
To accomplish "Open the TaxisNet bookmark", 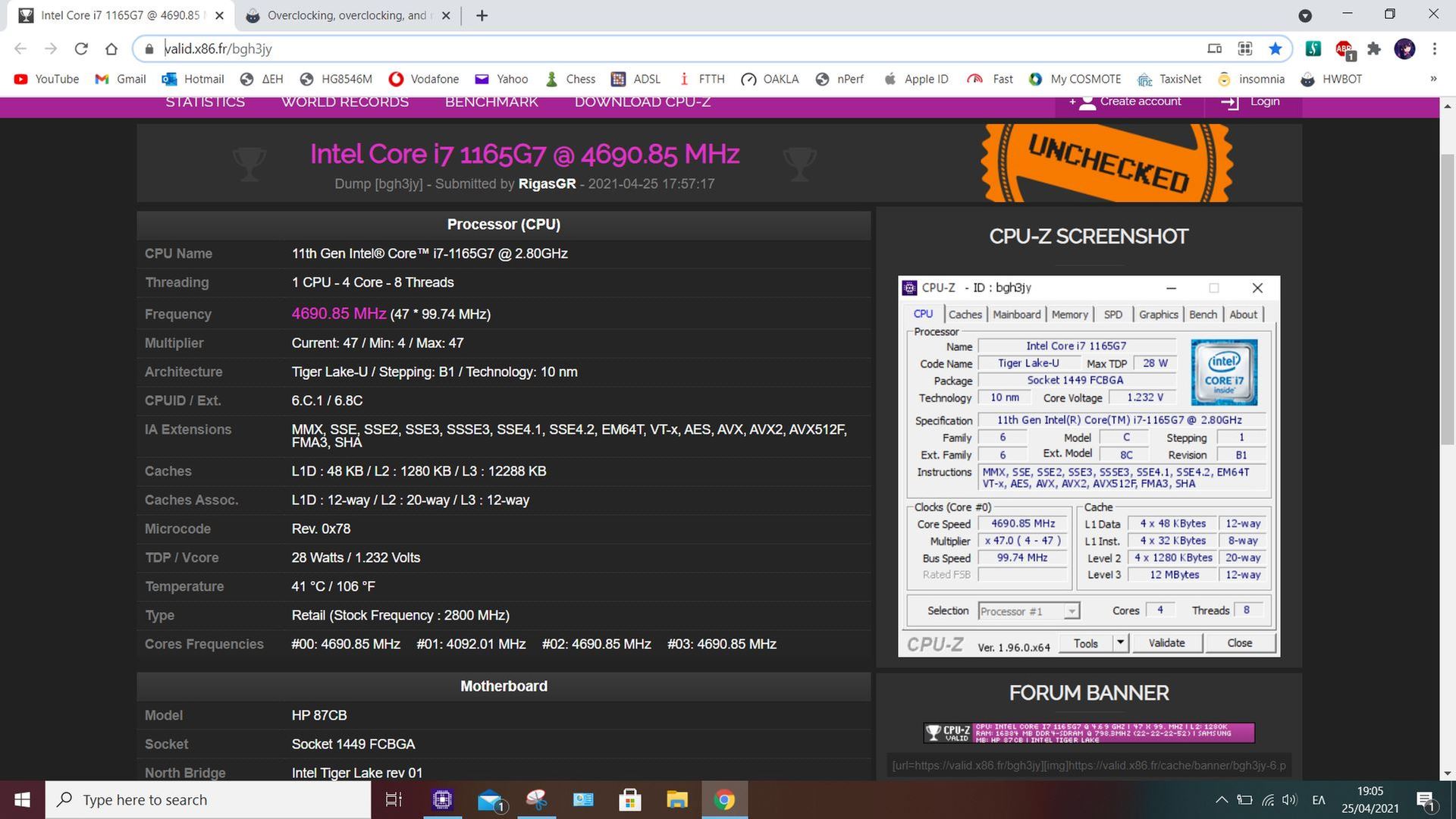I will [x=1169, y=79].
